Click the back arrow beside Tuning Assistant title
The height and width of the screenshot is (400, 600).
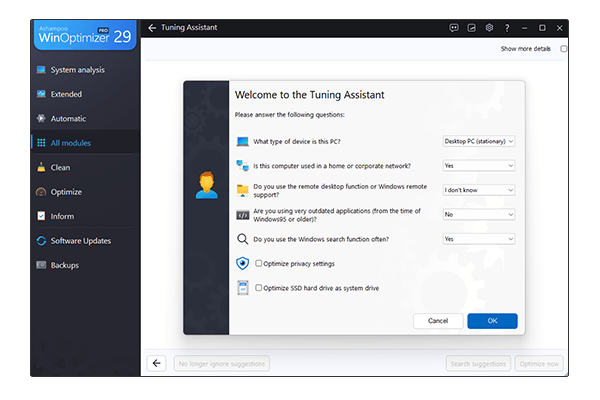(x=152, y=28)
